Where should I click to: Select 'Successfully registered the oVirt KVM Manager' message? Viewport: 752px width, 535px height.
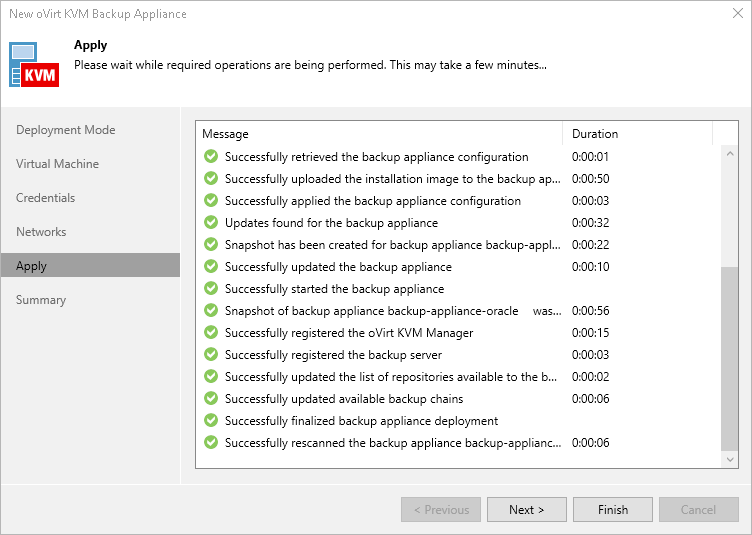click(349, 333)
